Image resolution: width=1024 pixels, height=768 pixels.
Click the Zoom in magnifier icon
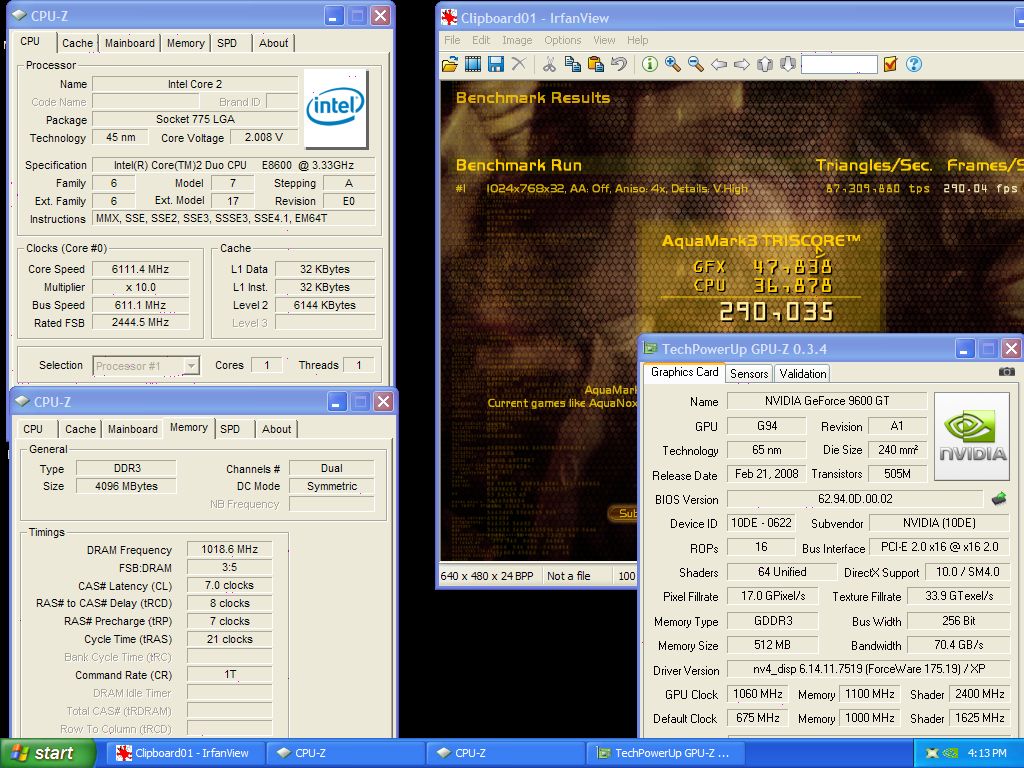click(673, 64)
